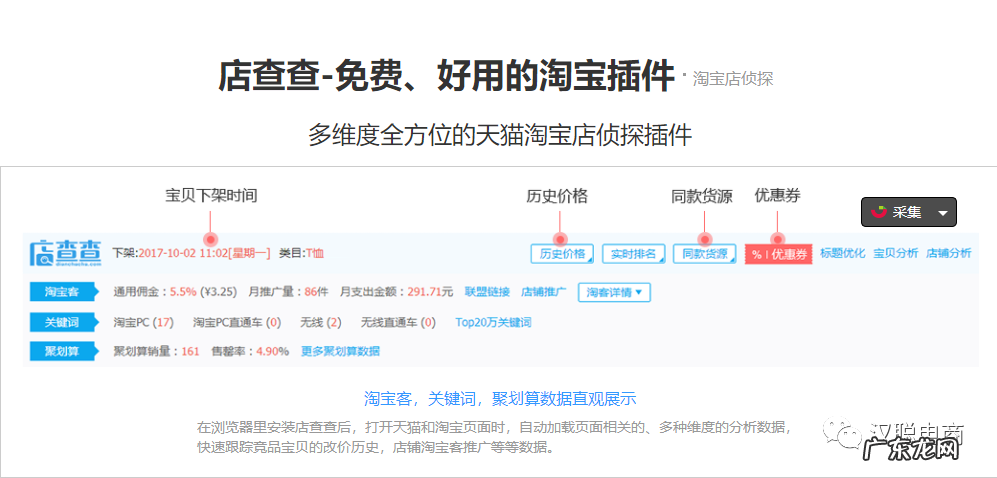997x478 pixels.
Task: Open the 店铺分析 link
Action: point(949,253)
